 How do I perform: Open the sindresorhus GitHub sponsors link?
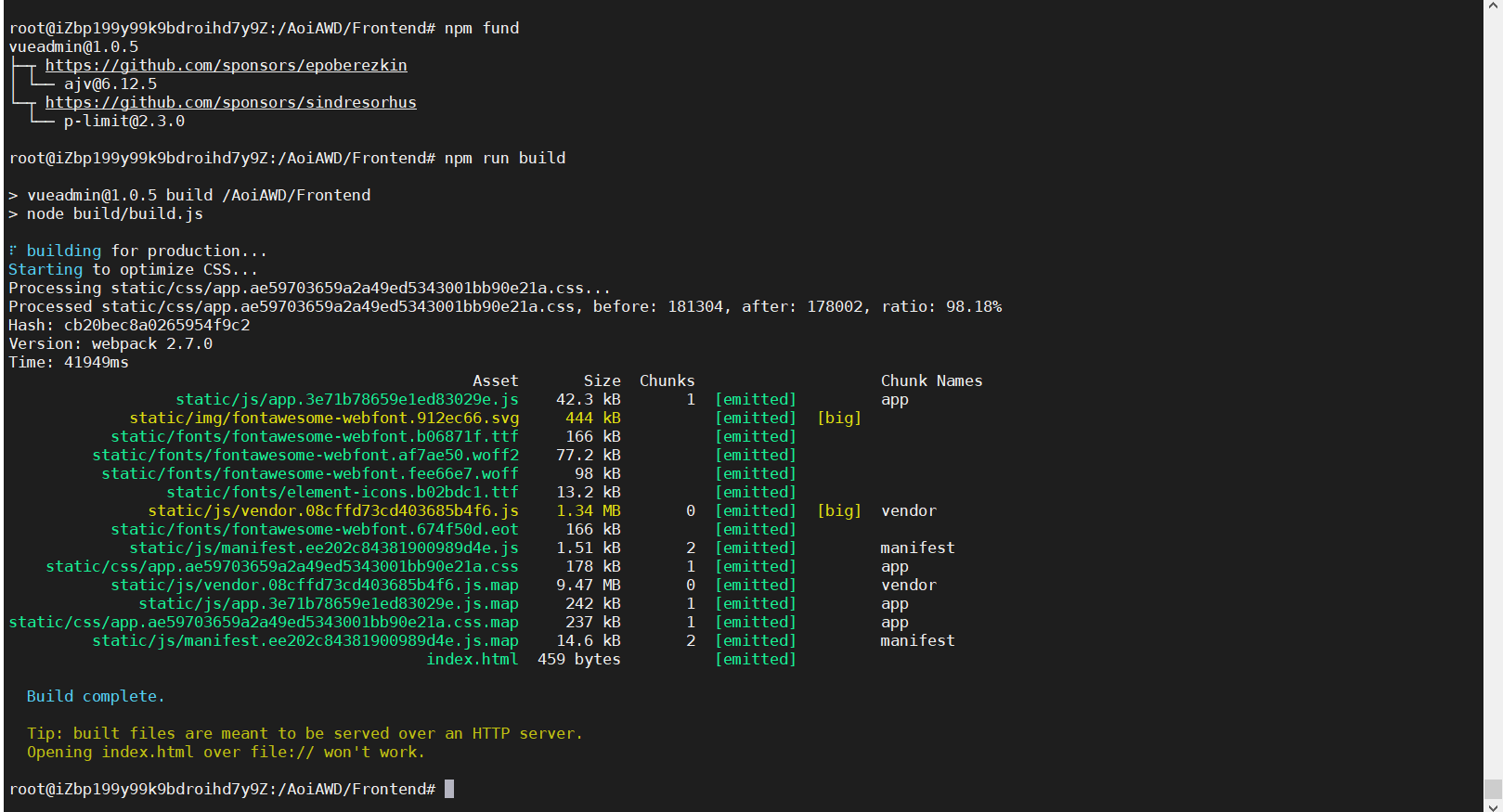[x=230, y=102]
